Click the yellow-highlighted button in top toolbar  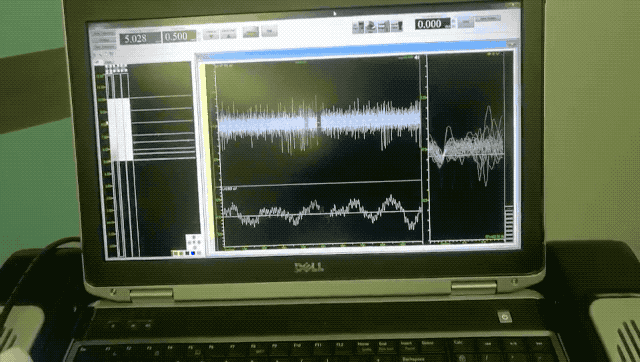pyautogui.click(x=251, y=32)
